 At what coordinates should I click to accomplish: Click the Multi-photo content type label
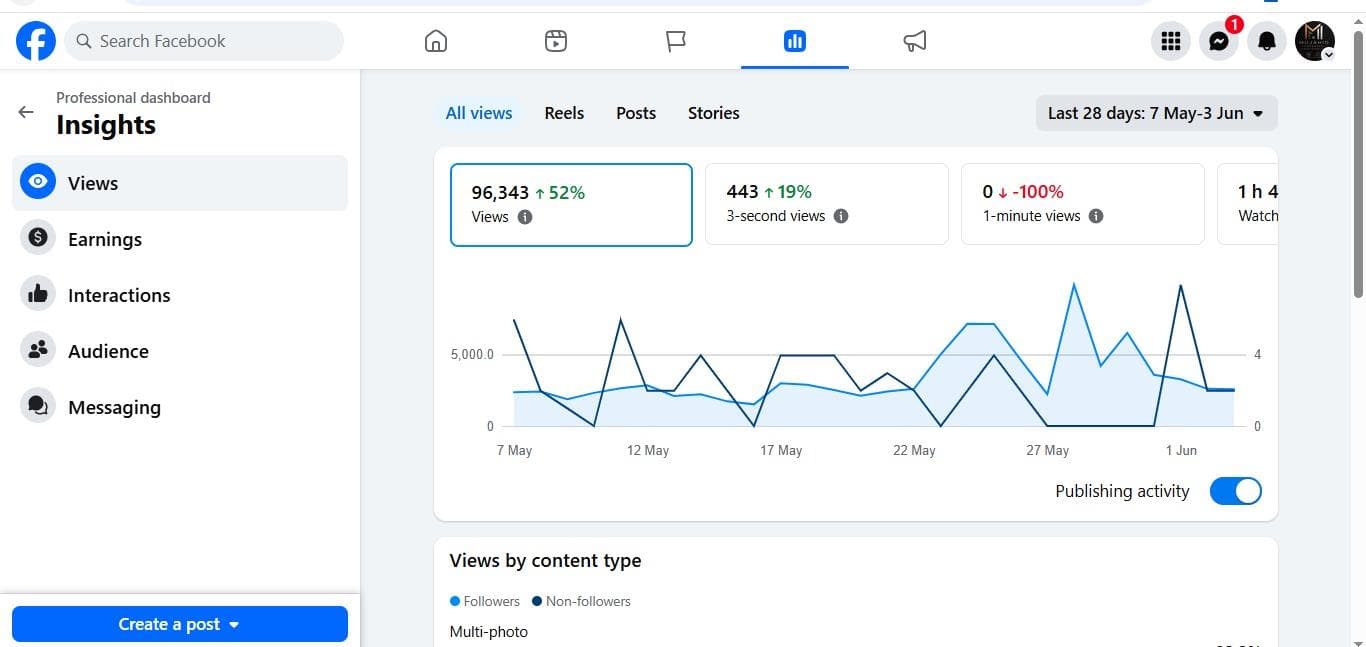[x=489, y=632]
